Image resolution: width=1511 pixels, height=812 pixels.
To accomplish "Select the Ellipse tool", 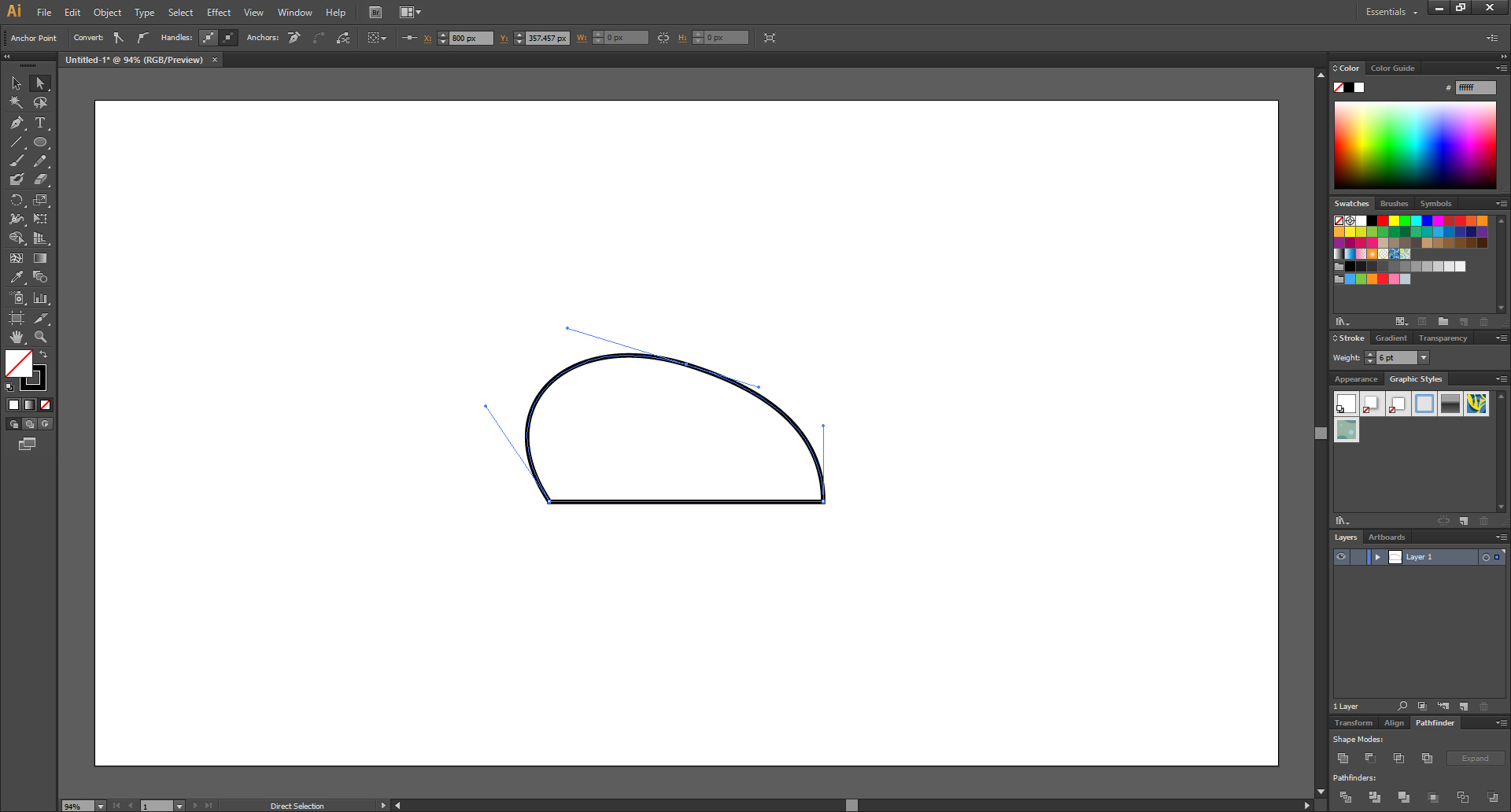I will tap(40, 142).
